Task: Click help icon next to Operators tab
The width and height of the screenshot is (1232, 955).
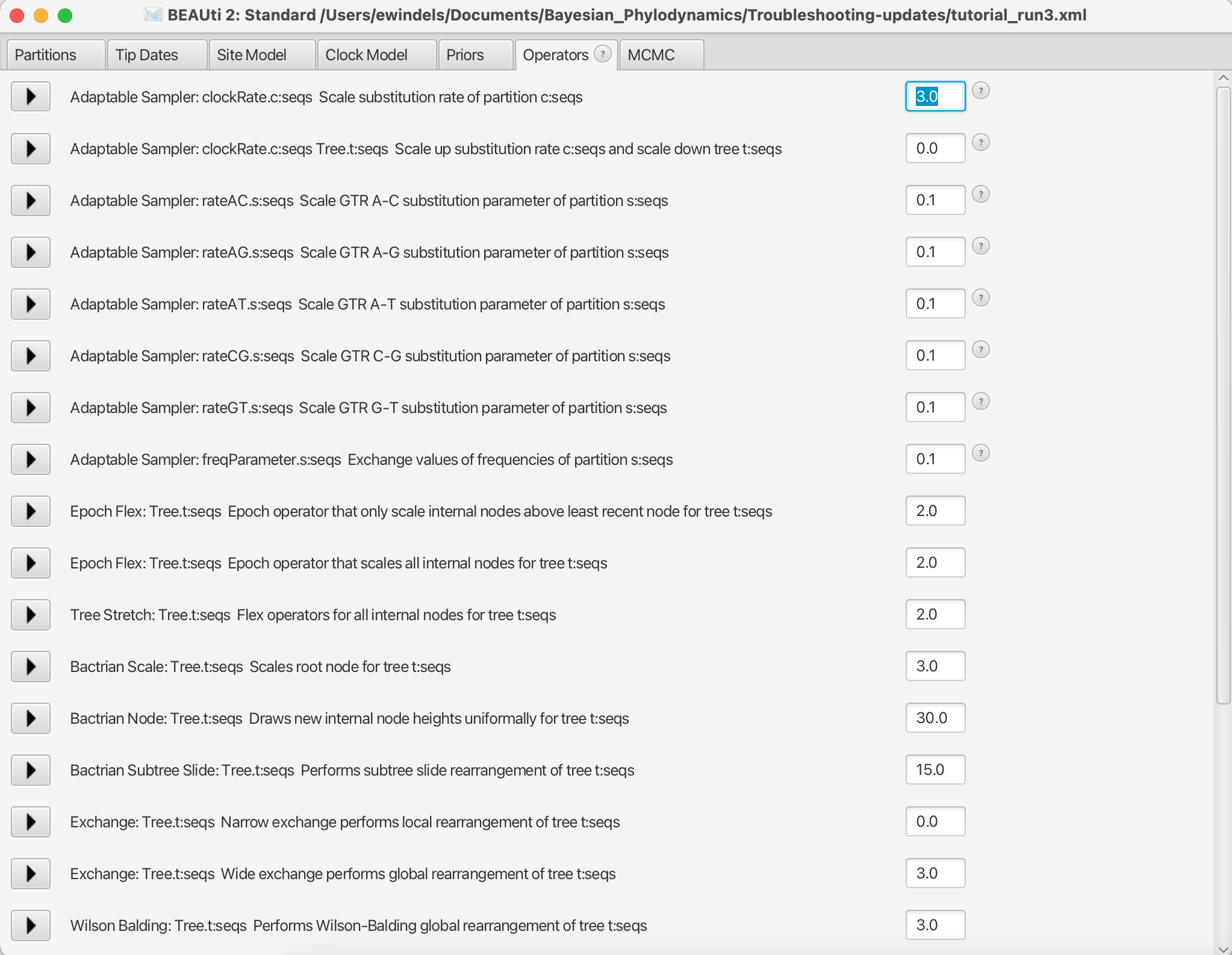Action: (x=602, y=54)
